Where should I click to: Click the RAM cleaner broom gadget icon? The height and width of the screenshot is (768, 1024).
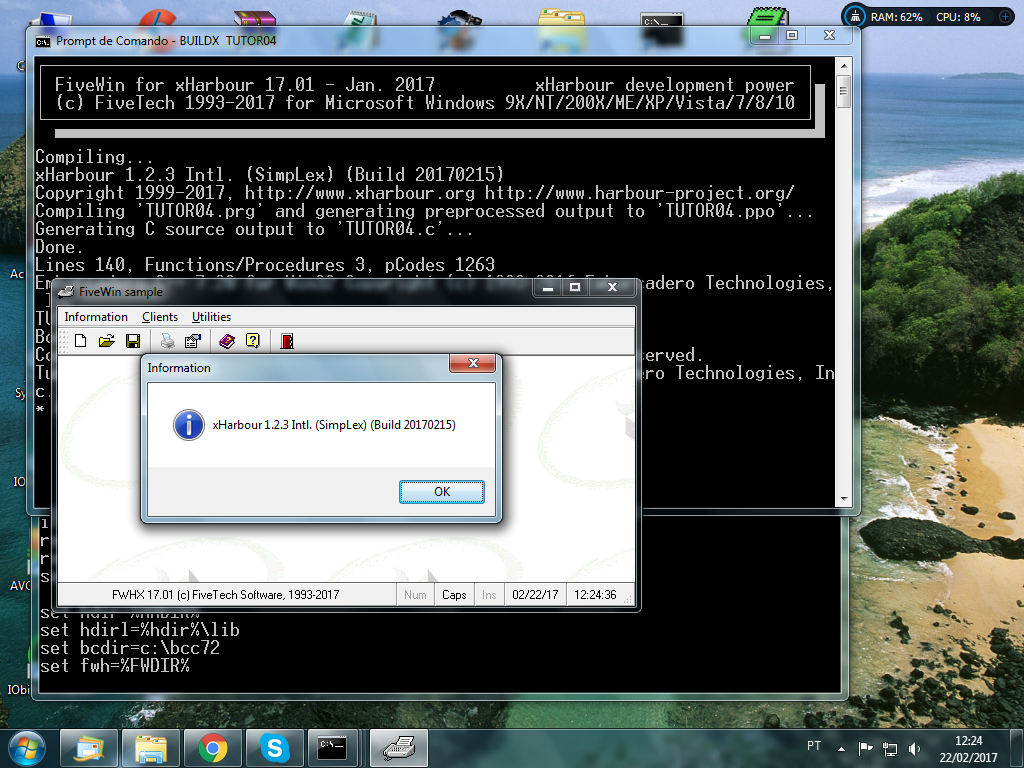click(x=855, y=16)
